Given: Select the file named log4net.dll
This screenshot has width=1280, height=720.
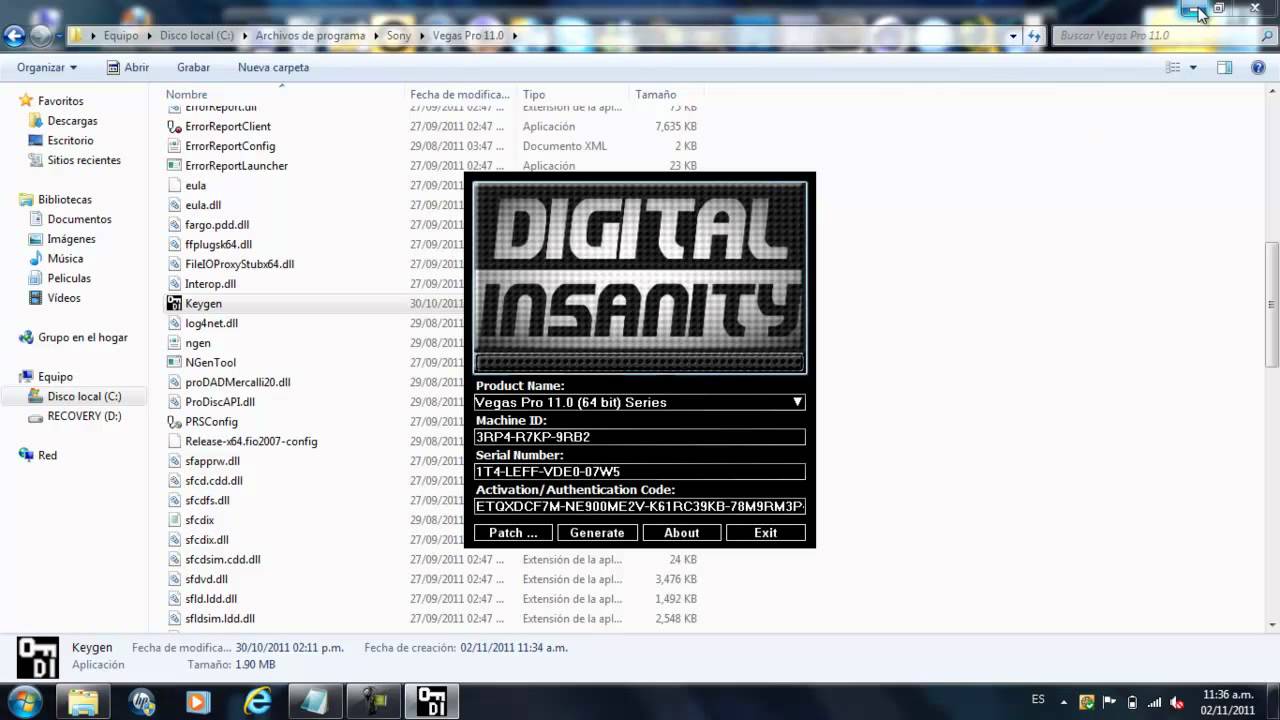Looking at the screenshot, I should point(211,323).
